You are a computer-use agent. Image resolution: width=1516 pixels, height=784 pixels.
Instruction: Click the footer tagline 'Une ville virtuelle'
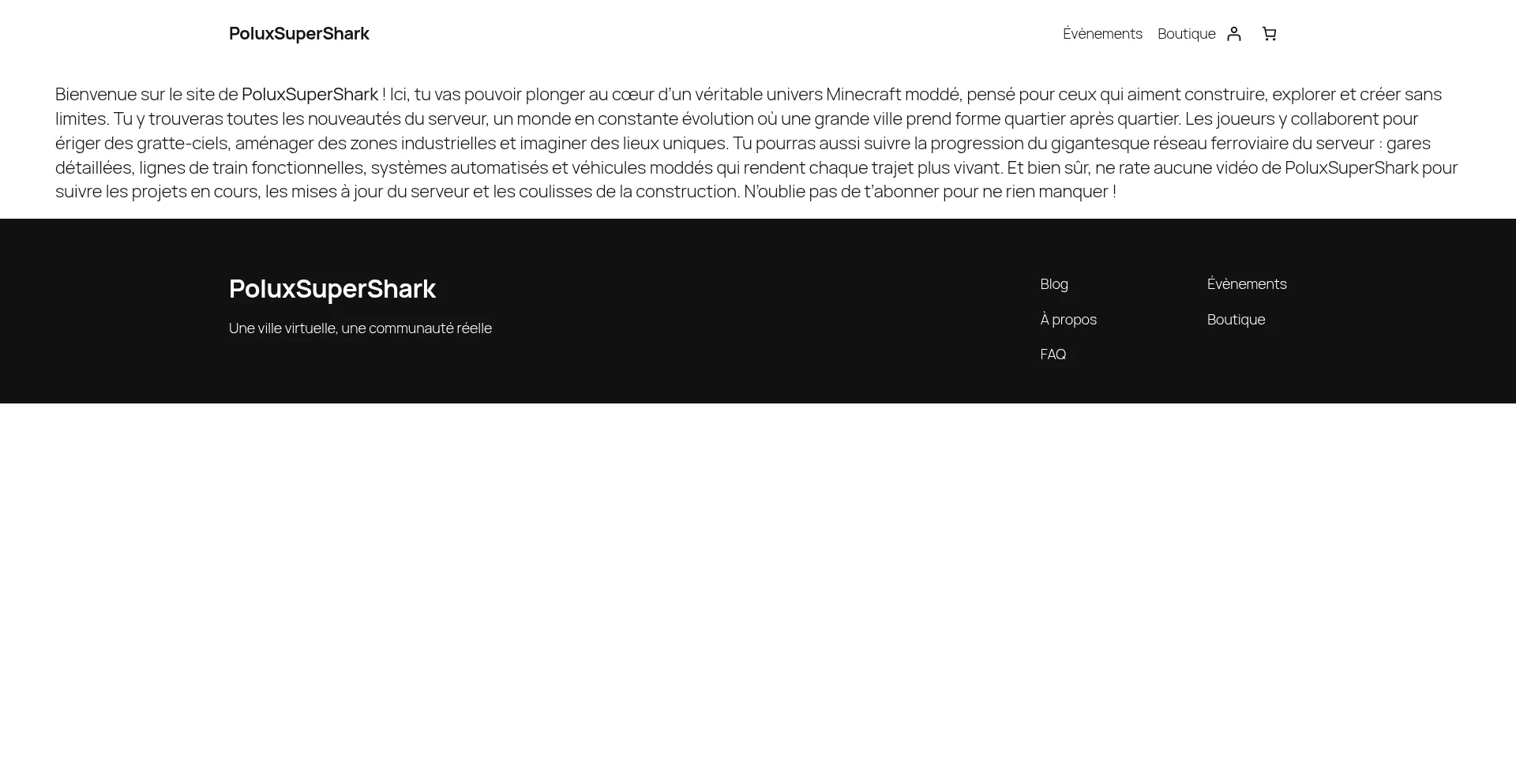click(x=282, y=328)
